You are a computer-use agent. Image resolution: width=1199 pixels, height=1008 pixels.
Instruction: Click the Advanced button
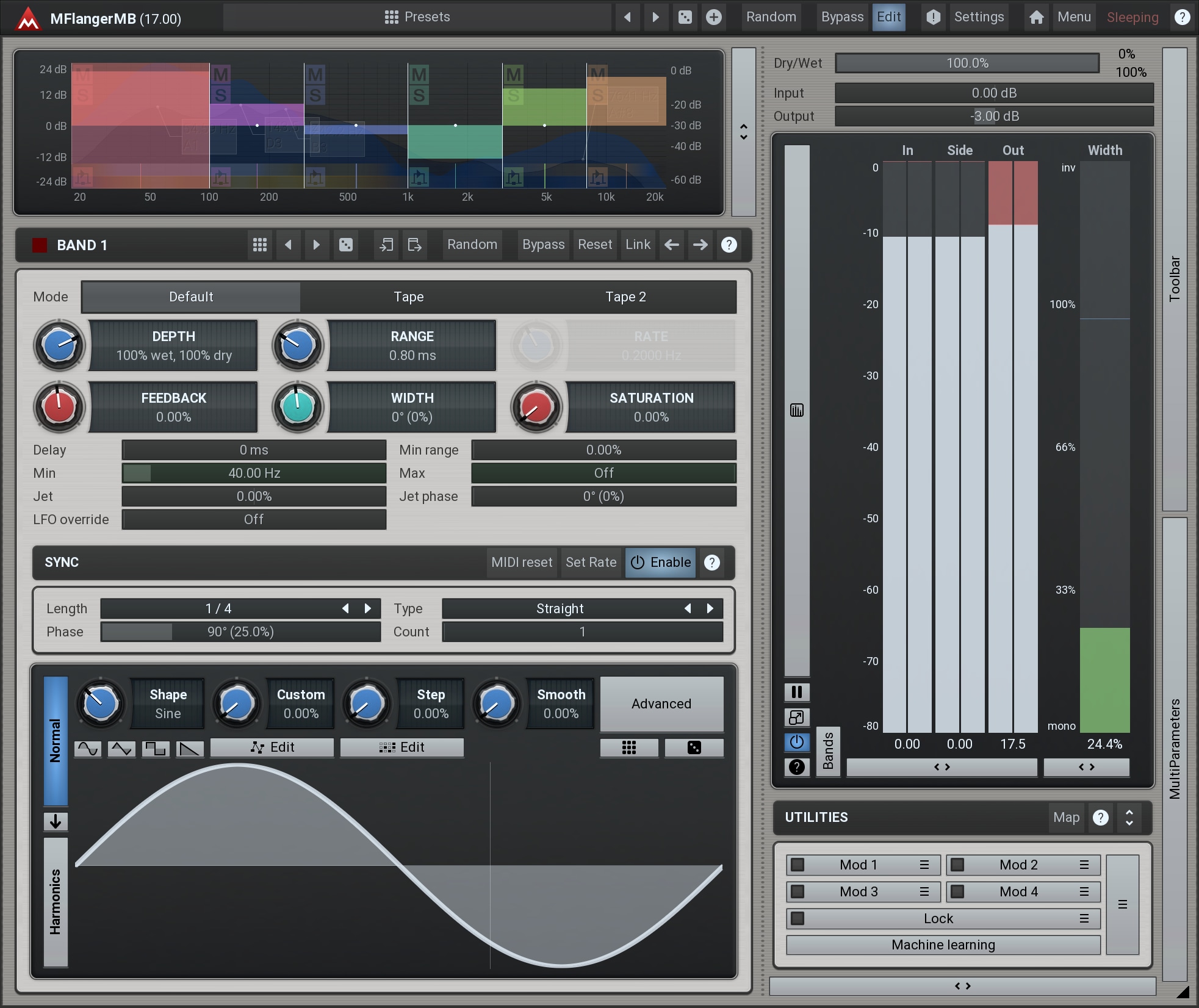click(661, 704)
